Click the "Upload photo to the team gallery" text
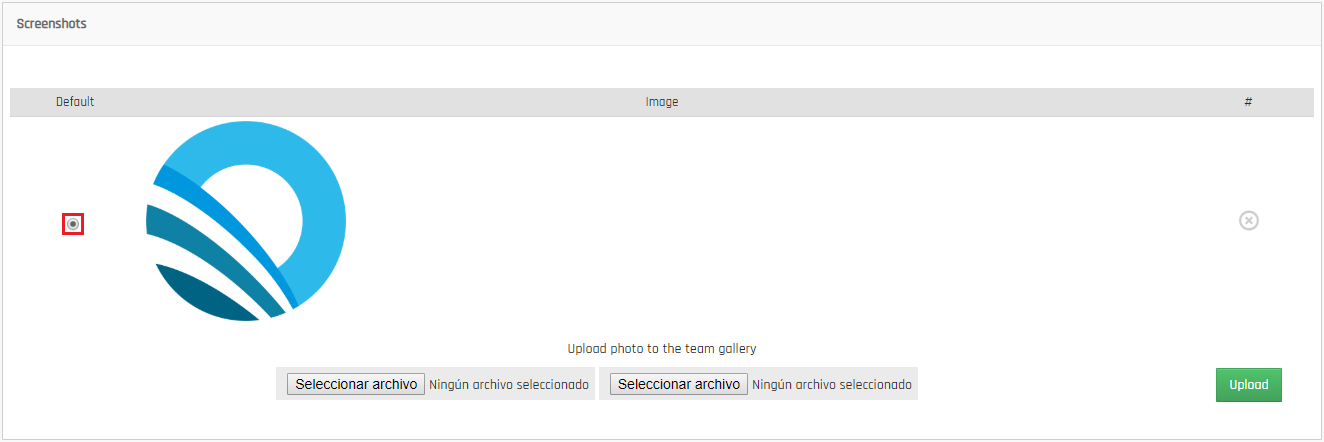 click(662, 349)
